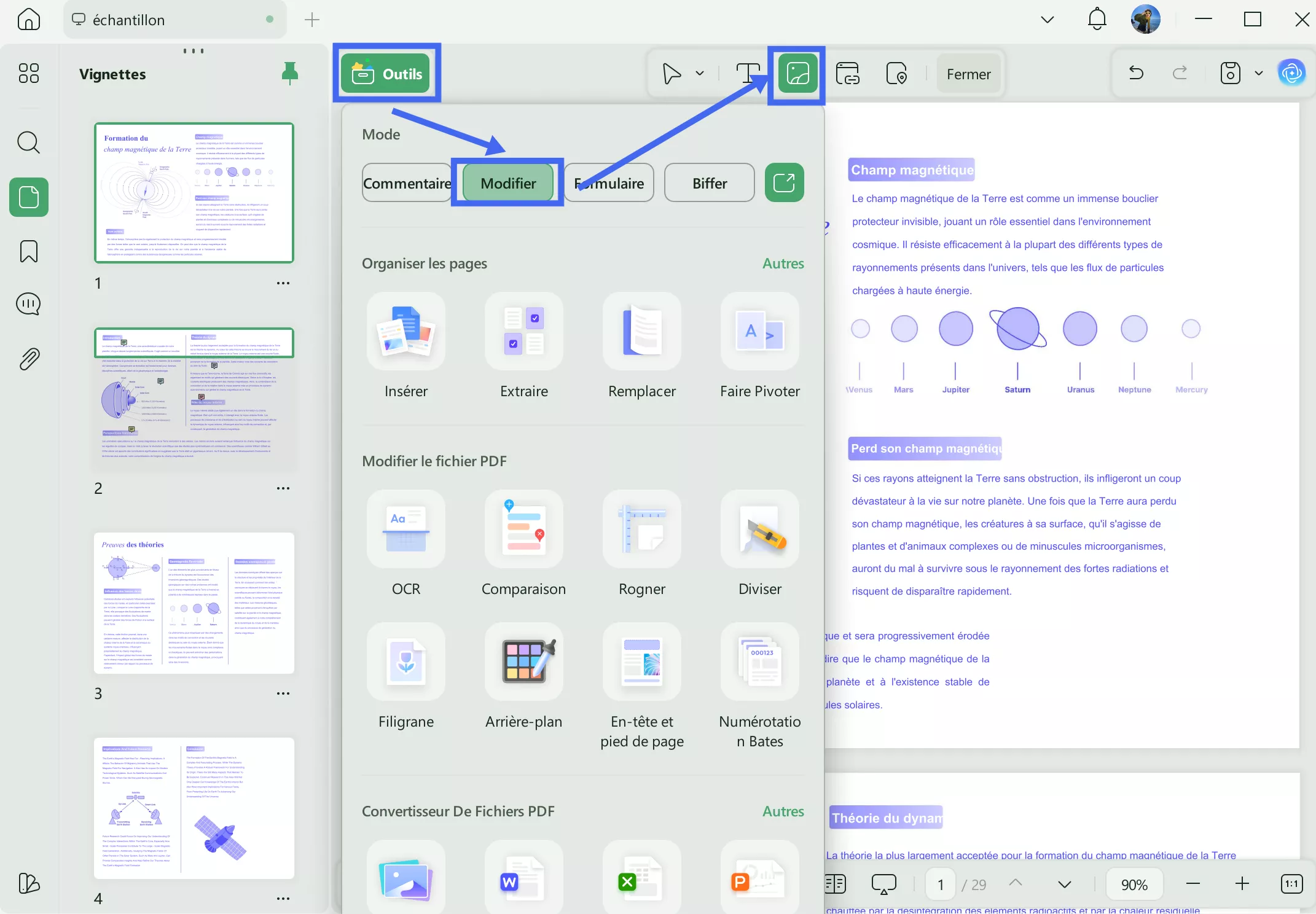Image resolution: width=1316 pixels, height=914 pixels.
Task: Switch to Commentaire mode
Action: click(x=407, y=183)
